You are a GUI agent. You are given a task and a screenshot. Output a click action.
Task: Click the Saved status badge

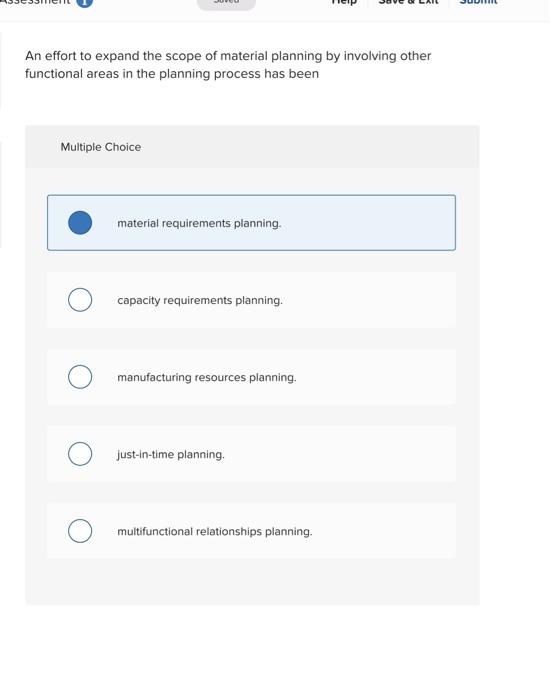tap(226, 4)
